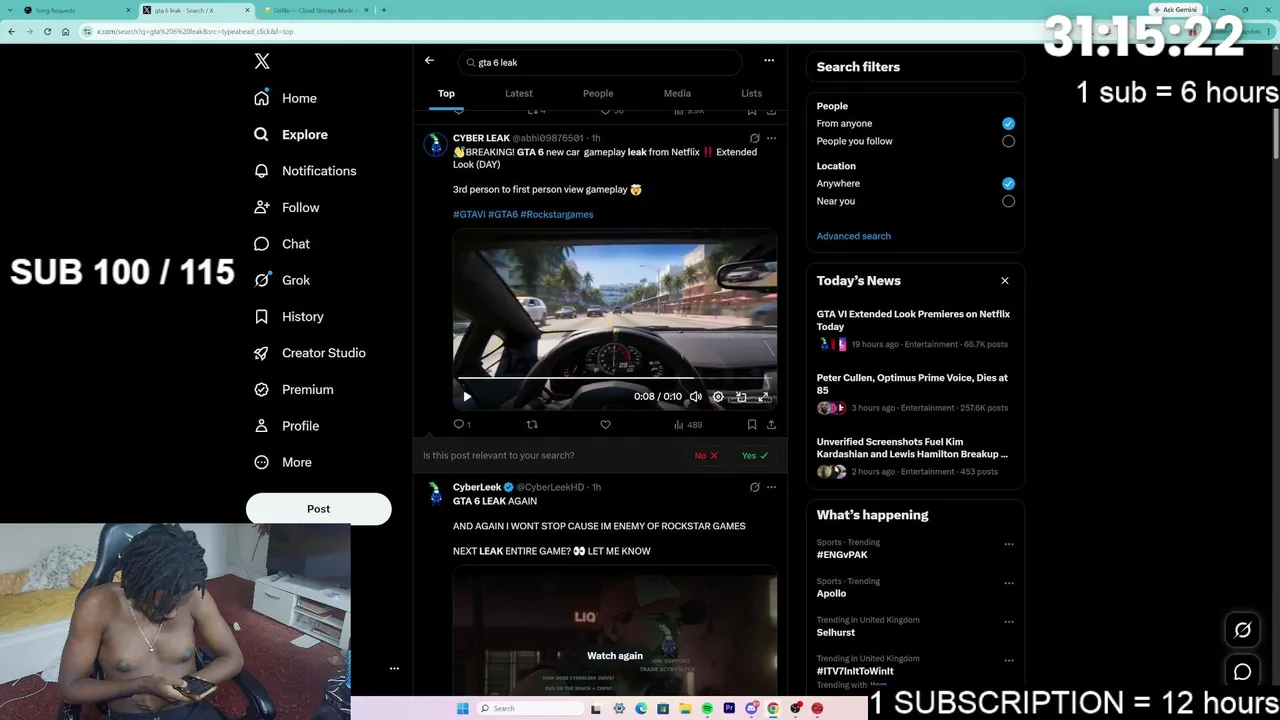Play the car gameplay video
The height and width of the screenshot is (720, 1280).
pyautogui.click(x=467, y=397)
